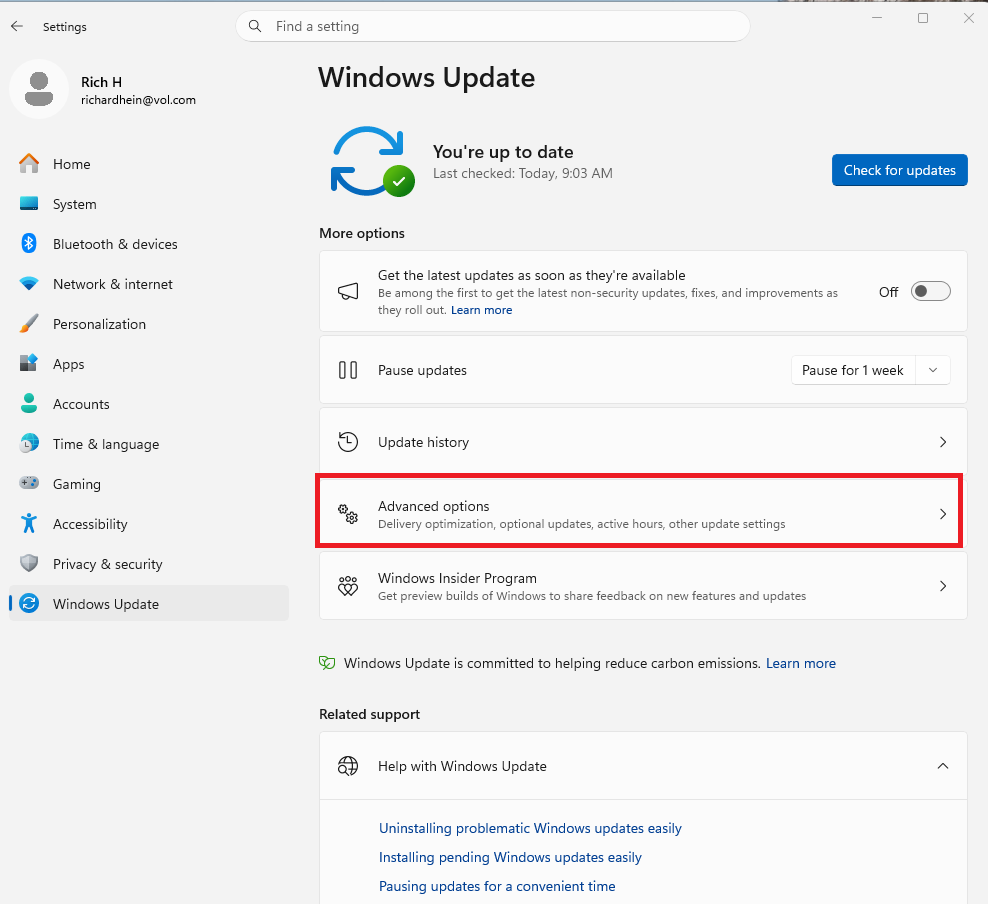Click the search magnifier icon
This screenshot has height=904, width=988.
point(255,26)
